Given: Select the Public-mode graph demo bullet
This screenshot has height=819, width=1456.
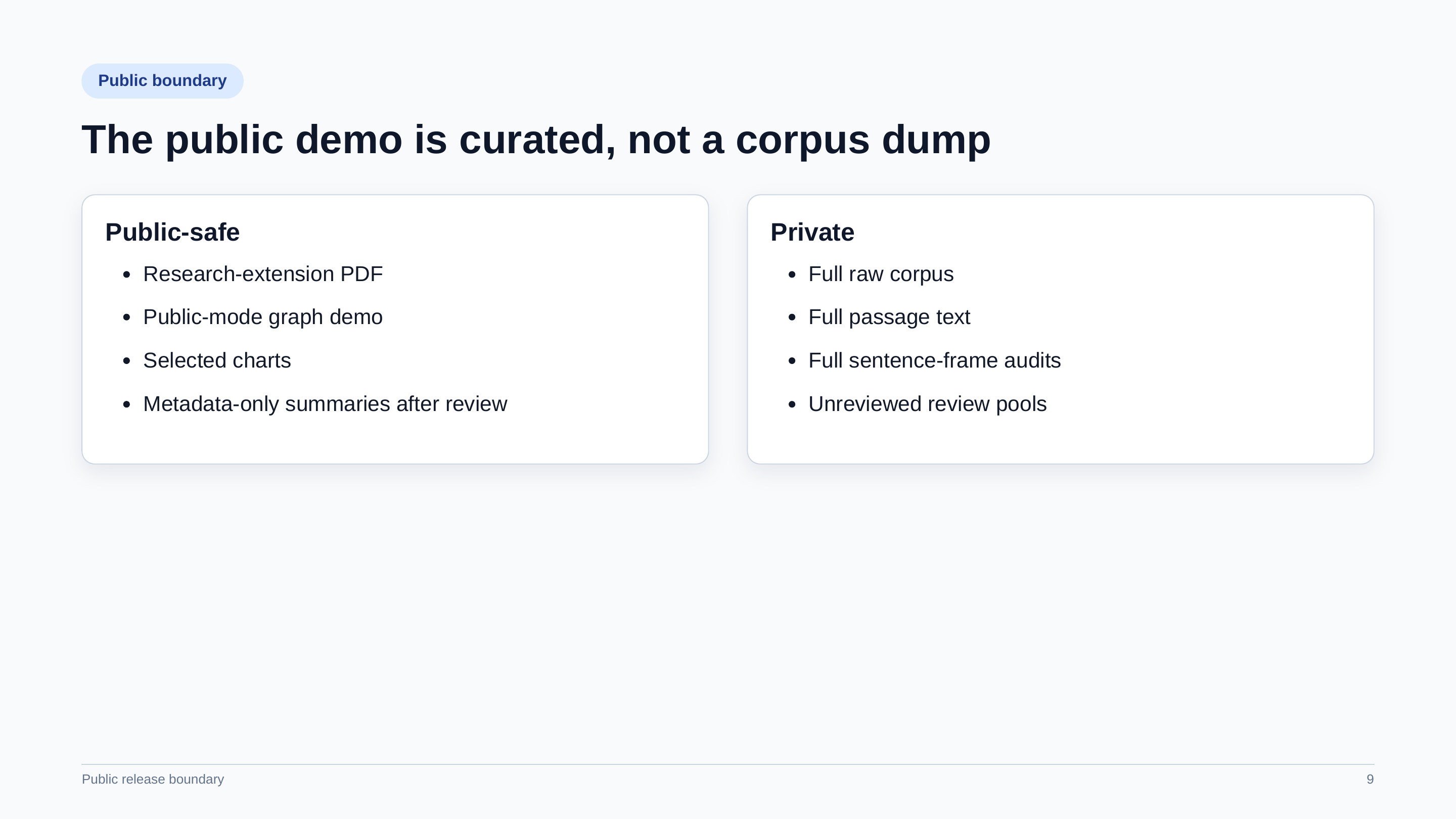Looking at the screenshot, I should point(263,317).
